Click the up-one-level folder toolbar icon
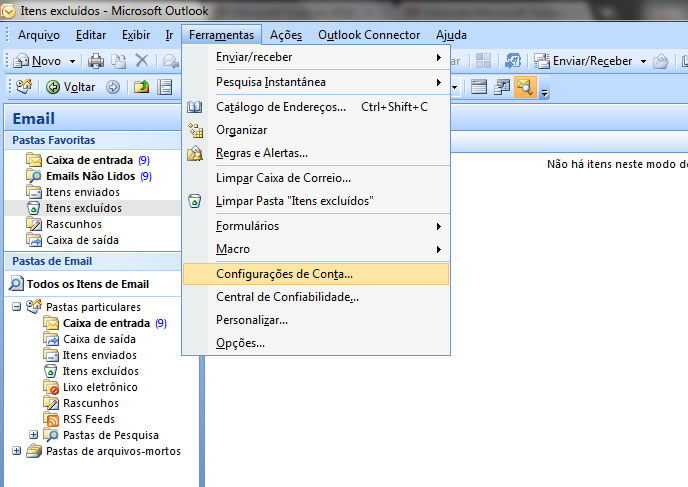 coord(142,87)
